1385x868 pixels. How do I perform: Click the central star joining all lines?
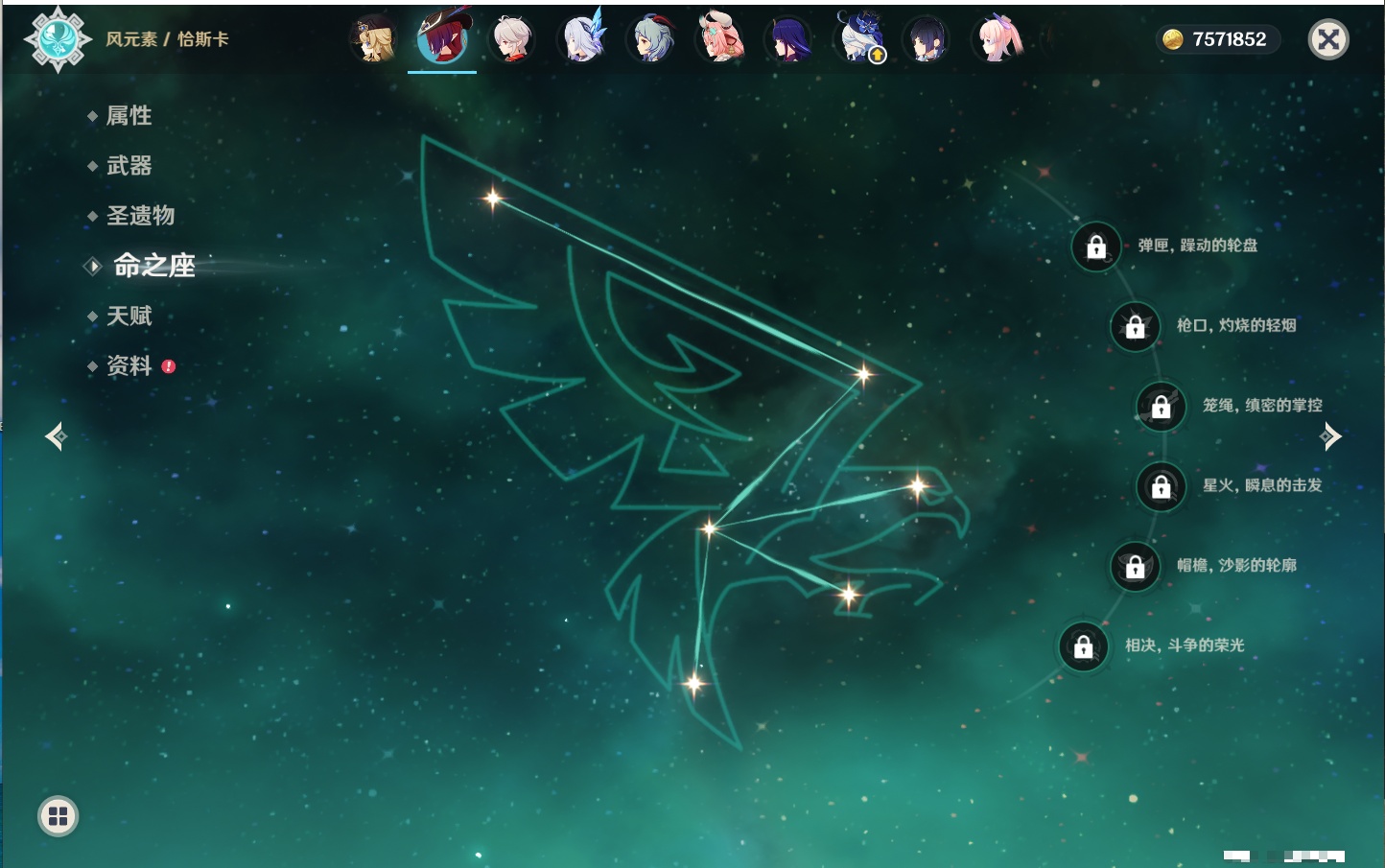[710, 528]
